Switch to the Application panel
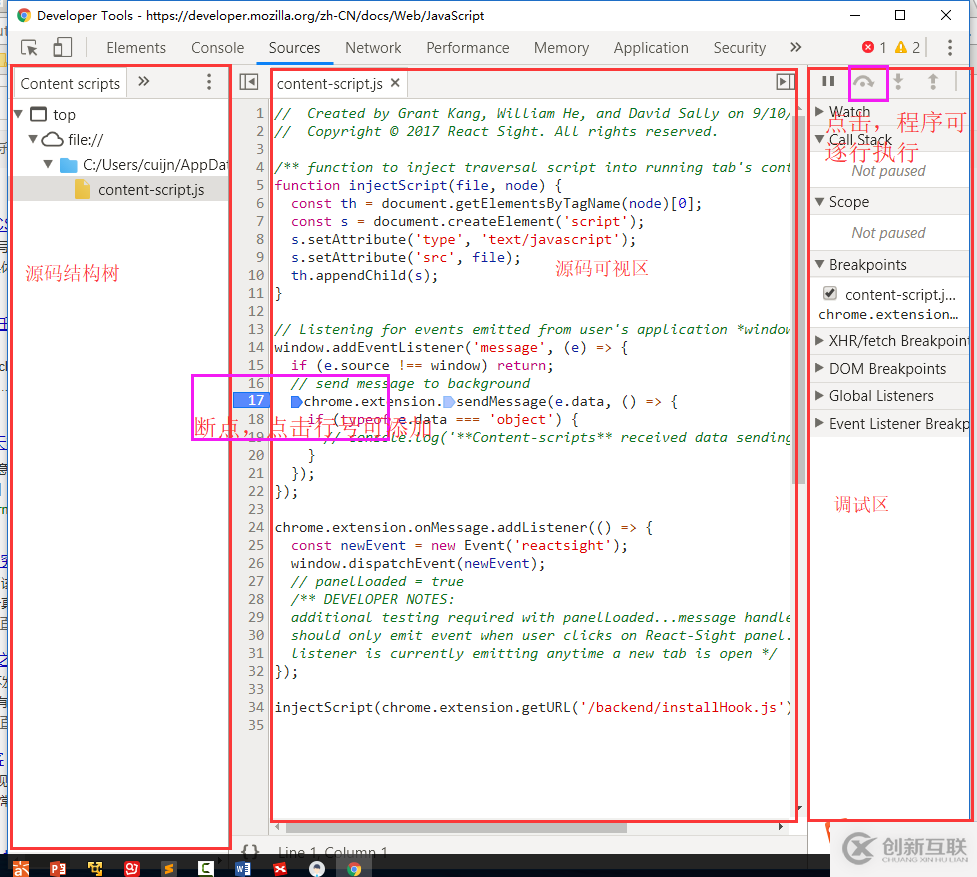This screenshot has height=877, width=977. [x=651, y=48]
